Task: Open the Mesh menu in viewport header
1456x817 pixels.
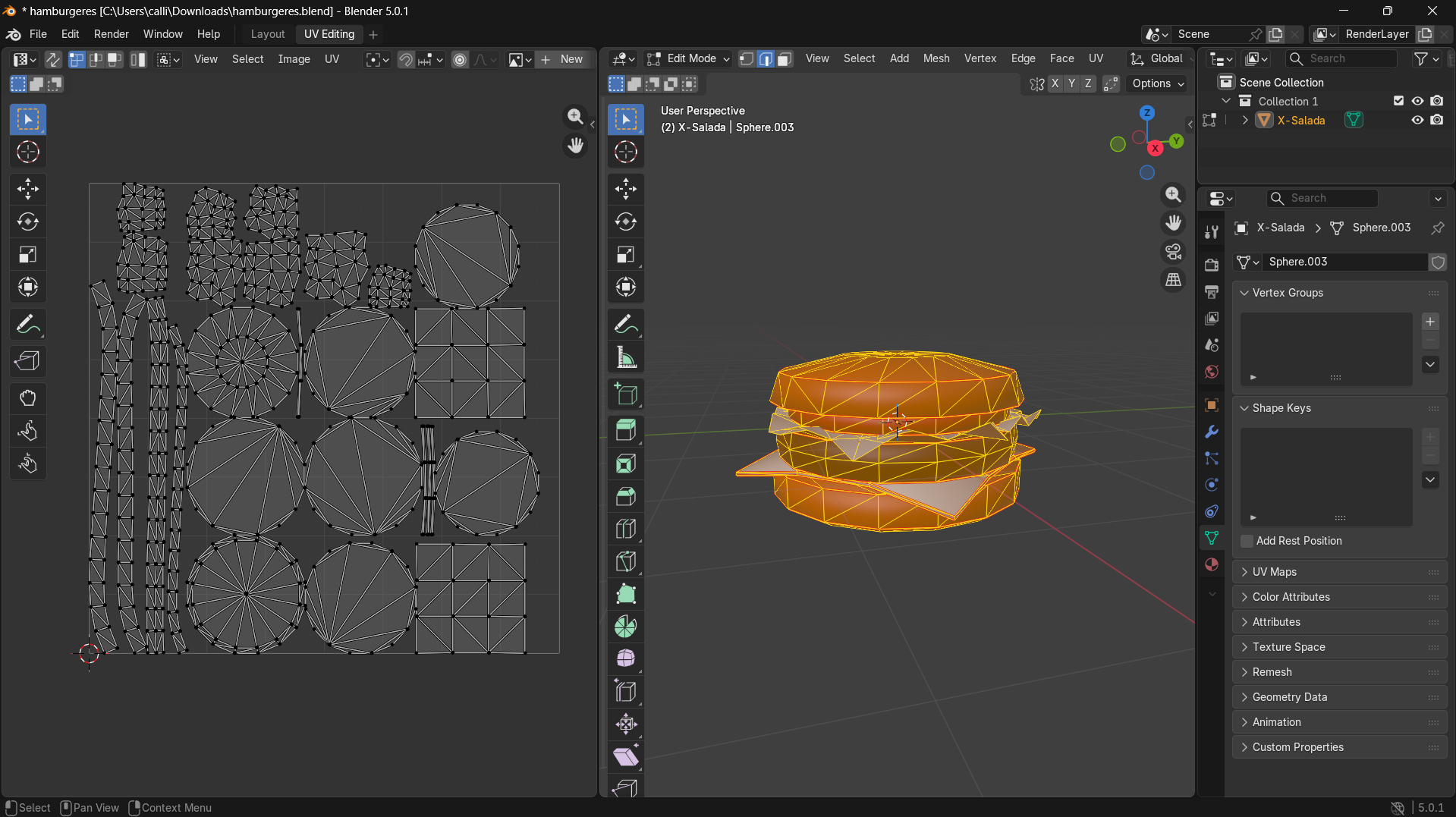Action: pos(936,58)
